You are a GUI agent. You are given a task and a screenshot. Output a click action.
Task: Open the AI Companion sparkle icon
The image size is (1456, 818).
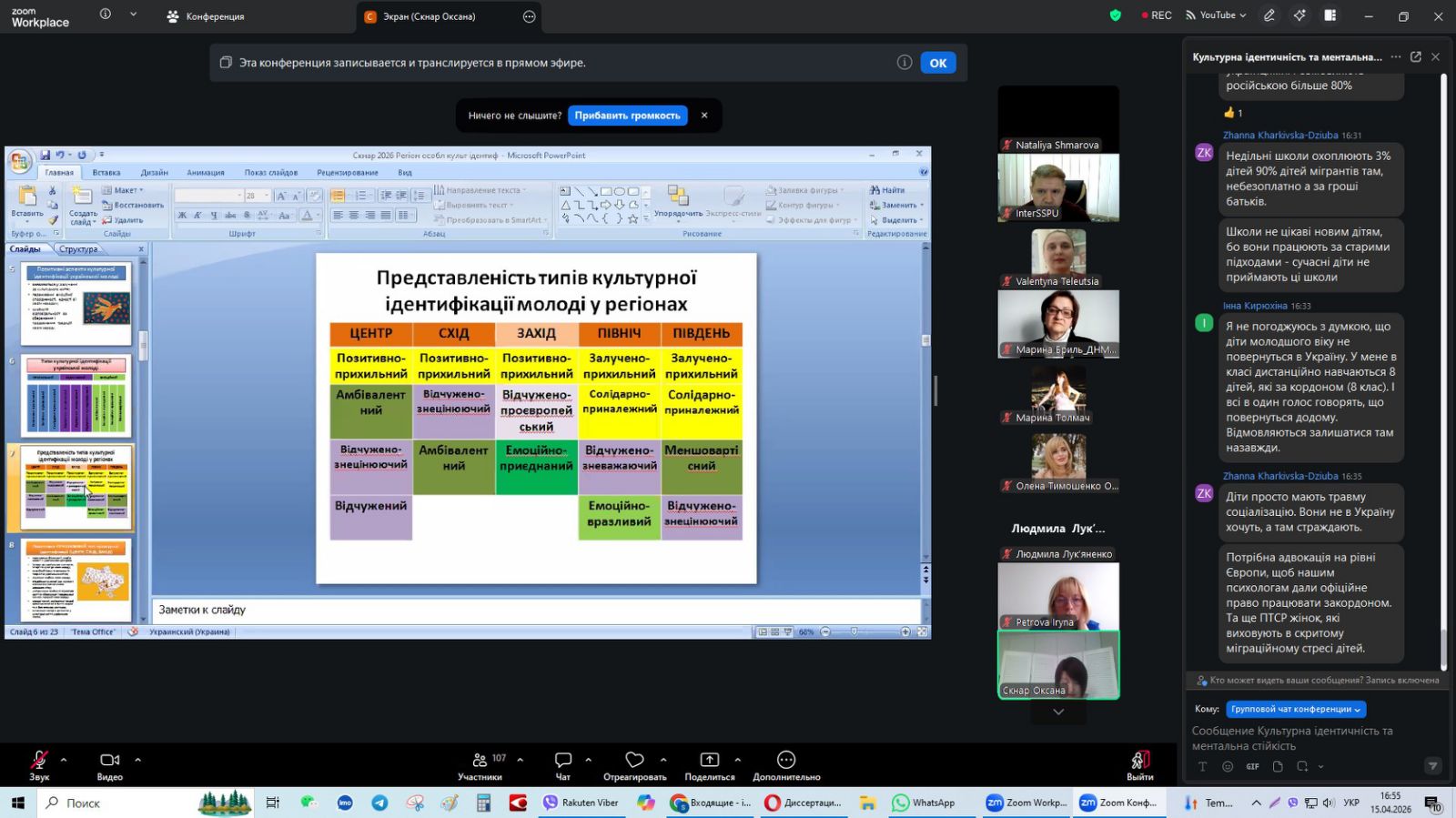click(1299, 15)
